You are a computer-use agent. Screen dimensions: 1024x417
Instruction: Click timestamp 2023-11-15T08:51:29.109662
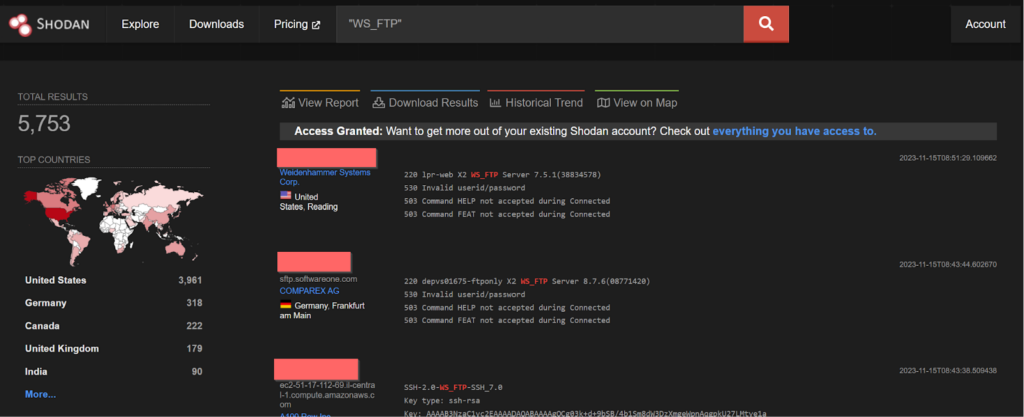point(948,158)
